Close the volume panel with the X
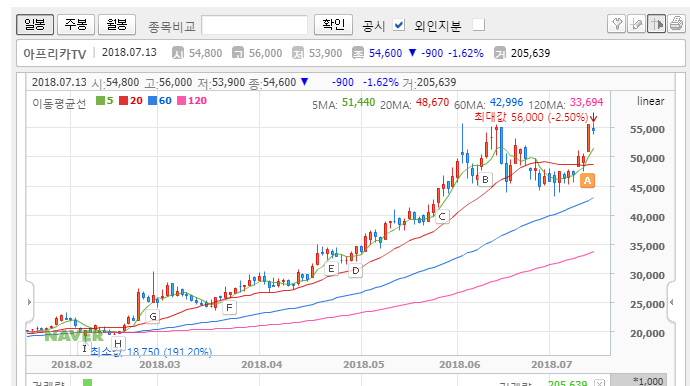Image resolution: width=690 pixels, height=386 pixels. [599, 383]
